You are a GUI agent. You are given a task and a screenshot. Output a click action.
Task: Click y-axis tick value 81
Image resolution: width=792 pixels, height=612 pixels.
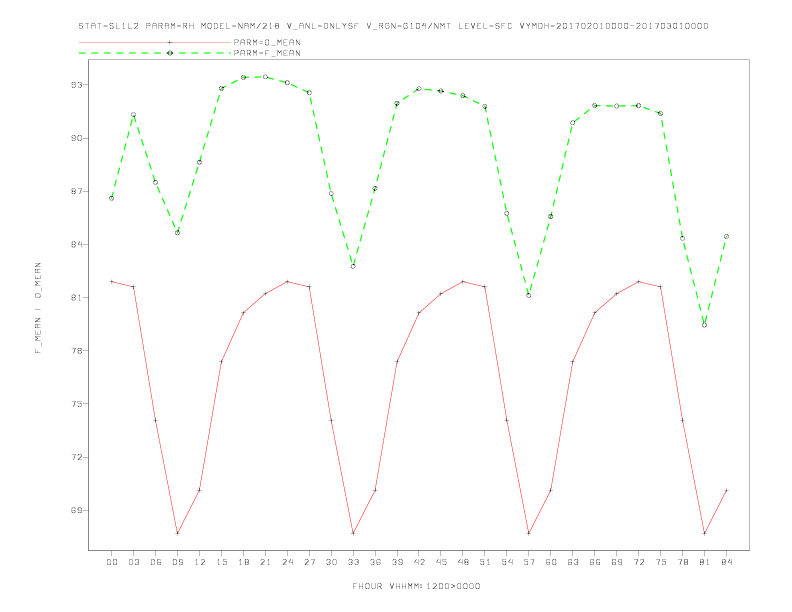(x=76, y=297)
